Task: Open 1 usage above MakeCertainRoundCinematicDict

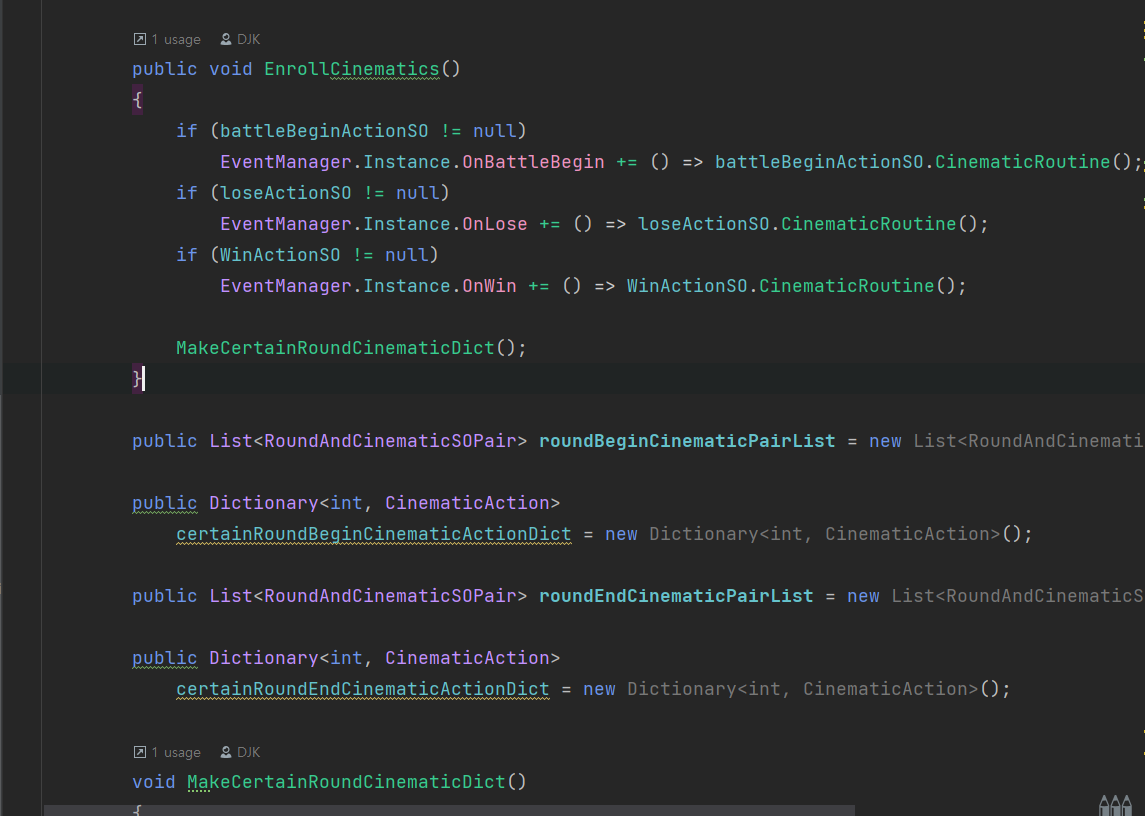Action: 176,752
